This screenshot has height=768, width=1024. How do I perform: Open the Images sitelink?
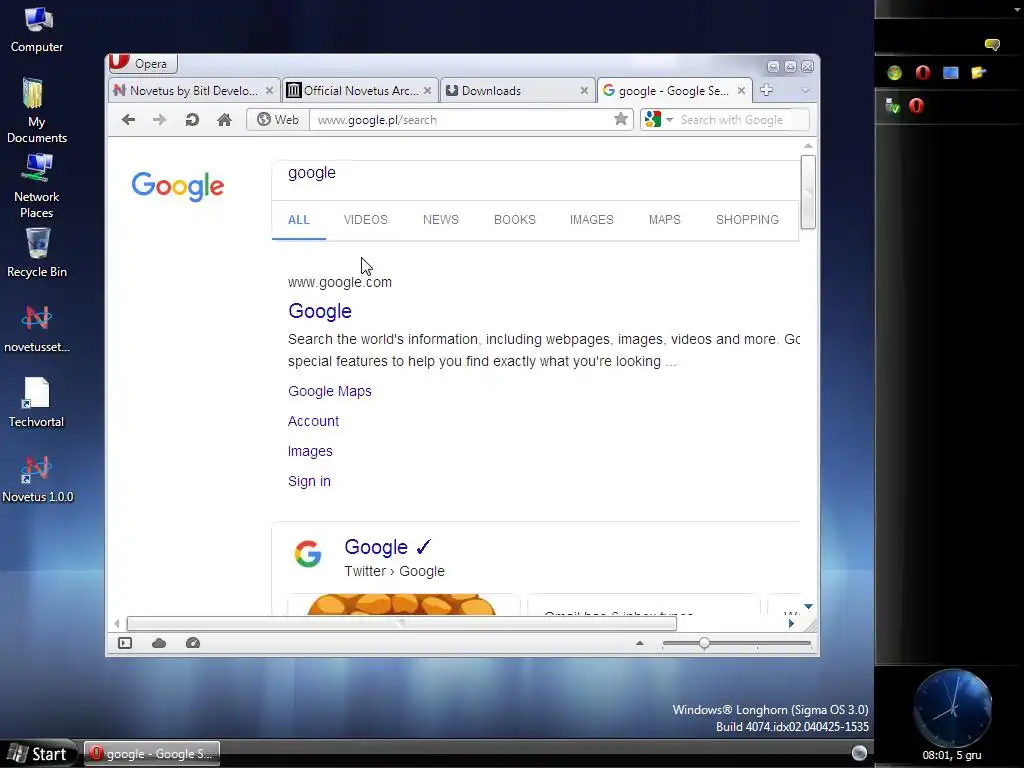[x=310, y=451]
